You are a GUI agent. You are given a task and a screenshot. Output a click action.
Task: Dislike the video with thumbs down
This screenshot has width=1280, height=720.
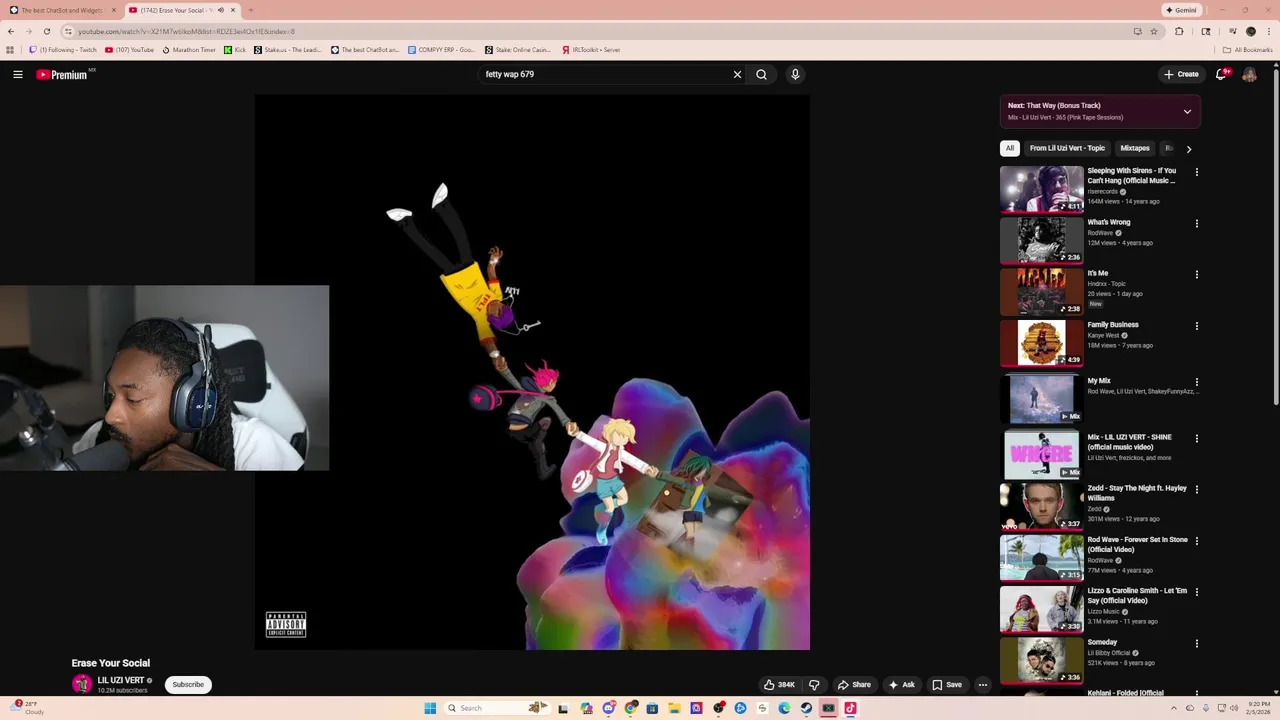(814, 685)
